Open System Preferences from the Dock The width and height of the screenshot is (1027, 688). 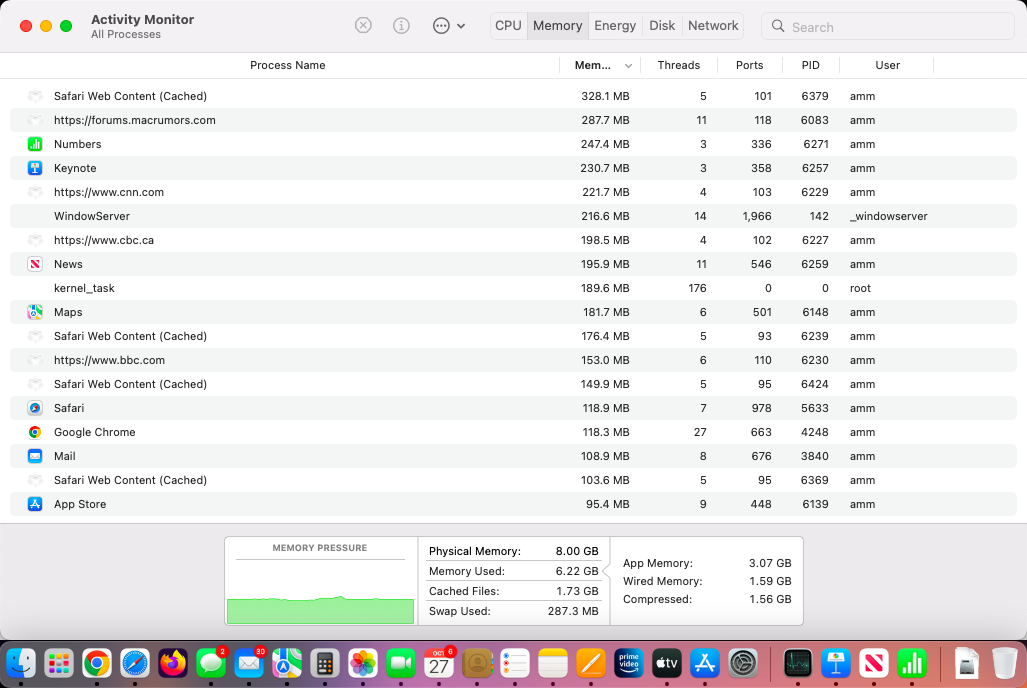pos(743,664)
